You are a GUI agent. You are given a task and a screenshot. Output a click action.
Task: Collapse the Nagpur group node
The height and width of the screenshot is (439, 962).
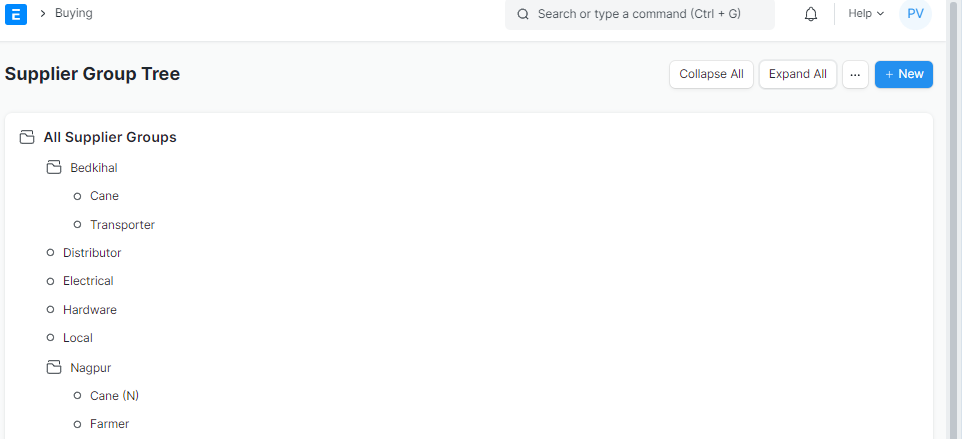[x=91, y=368]
